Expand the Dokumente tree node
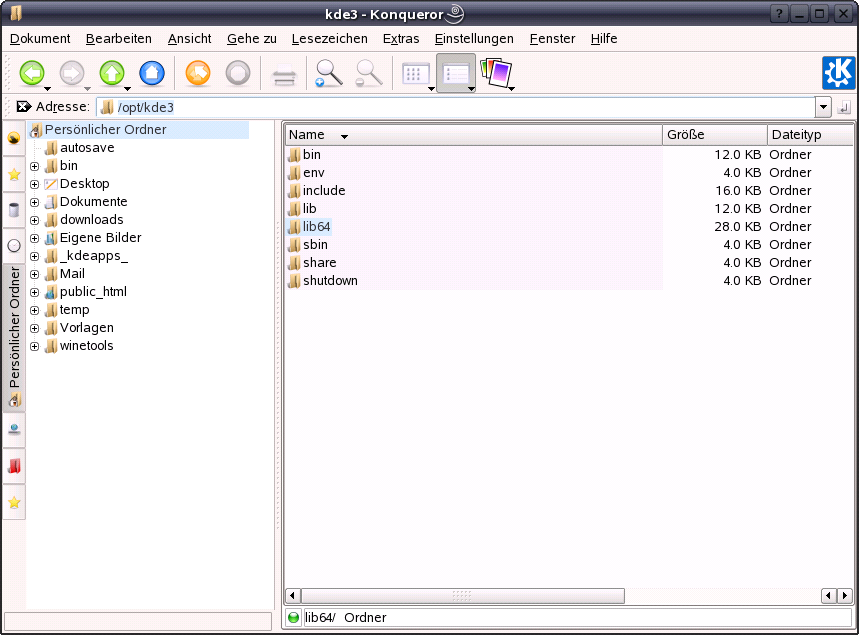The image size is (859, 635). tap(35, 202)
